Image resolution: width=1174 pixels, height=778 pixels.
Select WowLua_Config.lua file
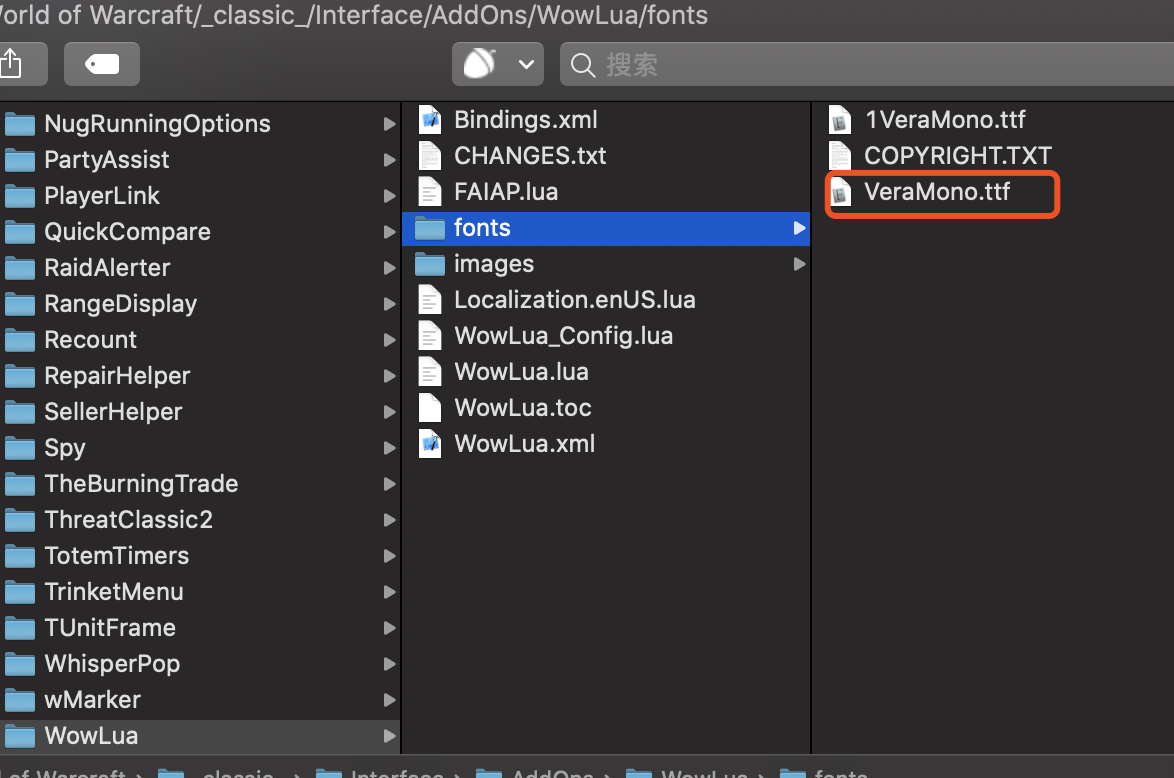point(563,336)
